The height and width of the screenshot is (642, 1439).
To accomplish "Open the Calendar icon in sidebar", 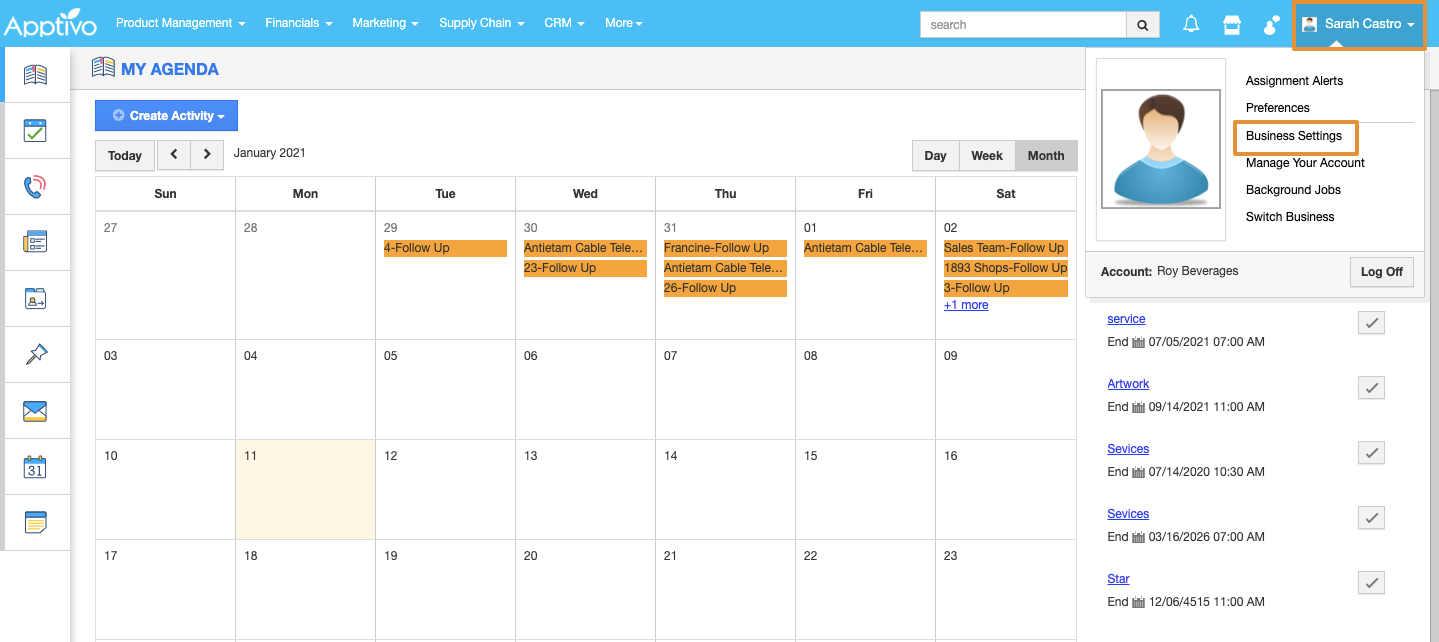I will [x=35, y=466].
